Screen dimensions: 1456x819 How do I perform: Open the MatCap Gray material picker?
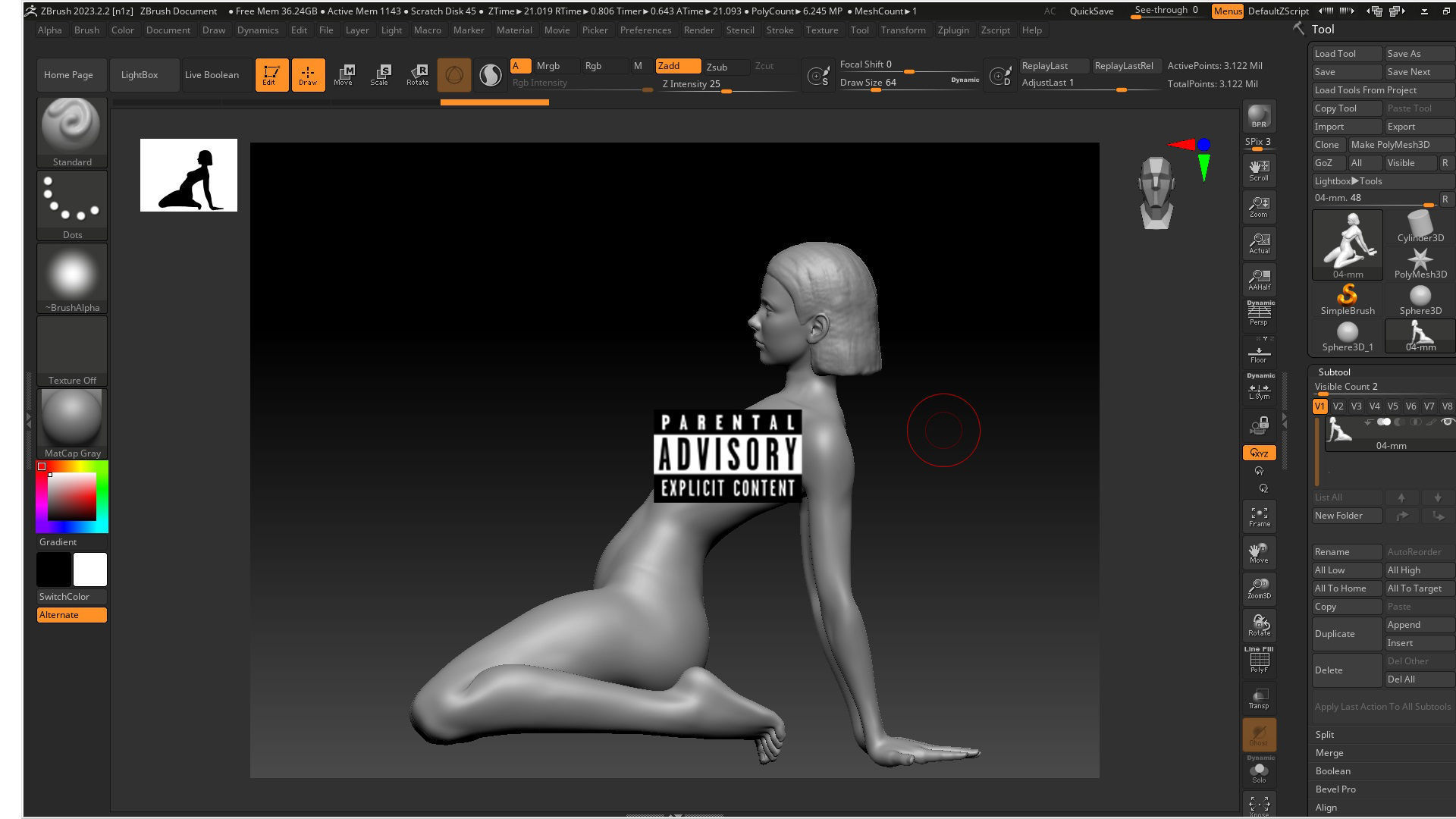pos(72,423)
